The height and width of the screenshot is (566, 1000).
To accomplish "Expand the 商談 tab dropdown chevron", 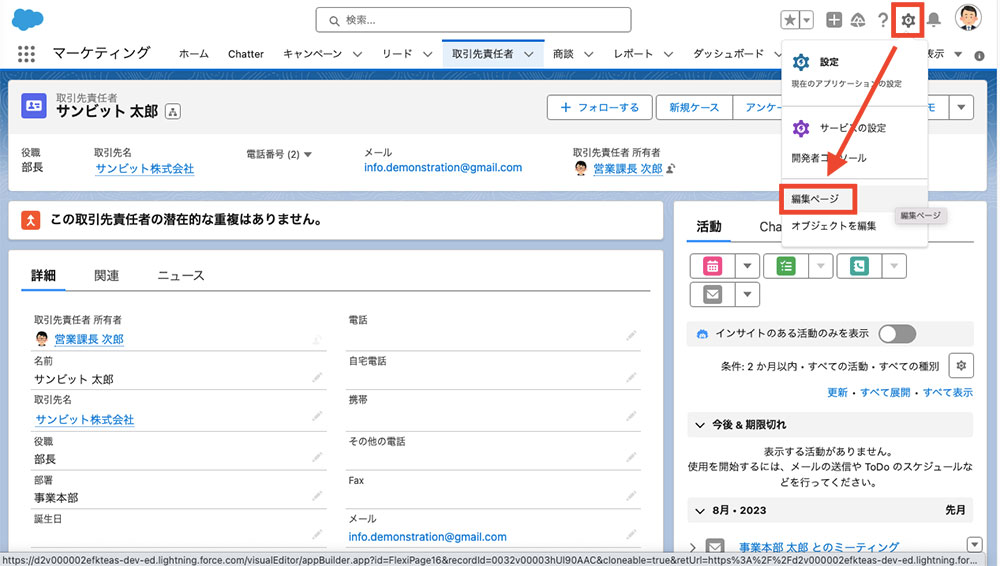I will (x=588, y=54).
